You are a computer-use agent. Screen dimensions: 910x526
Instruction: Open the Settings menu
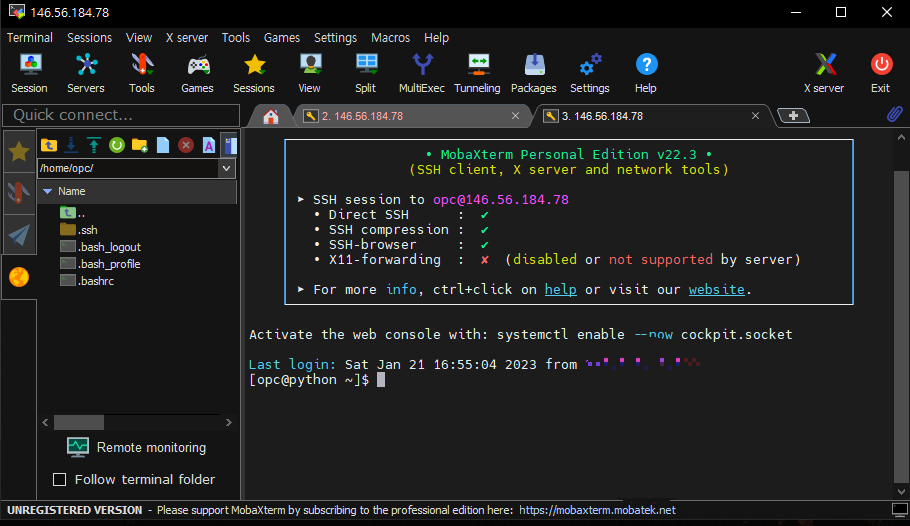point(335,38)
